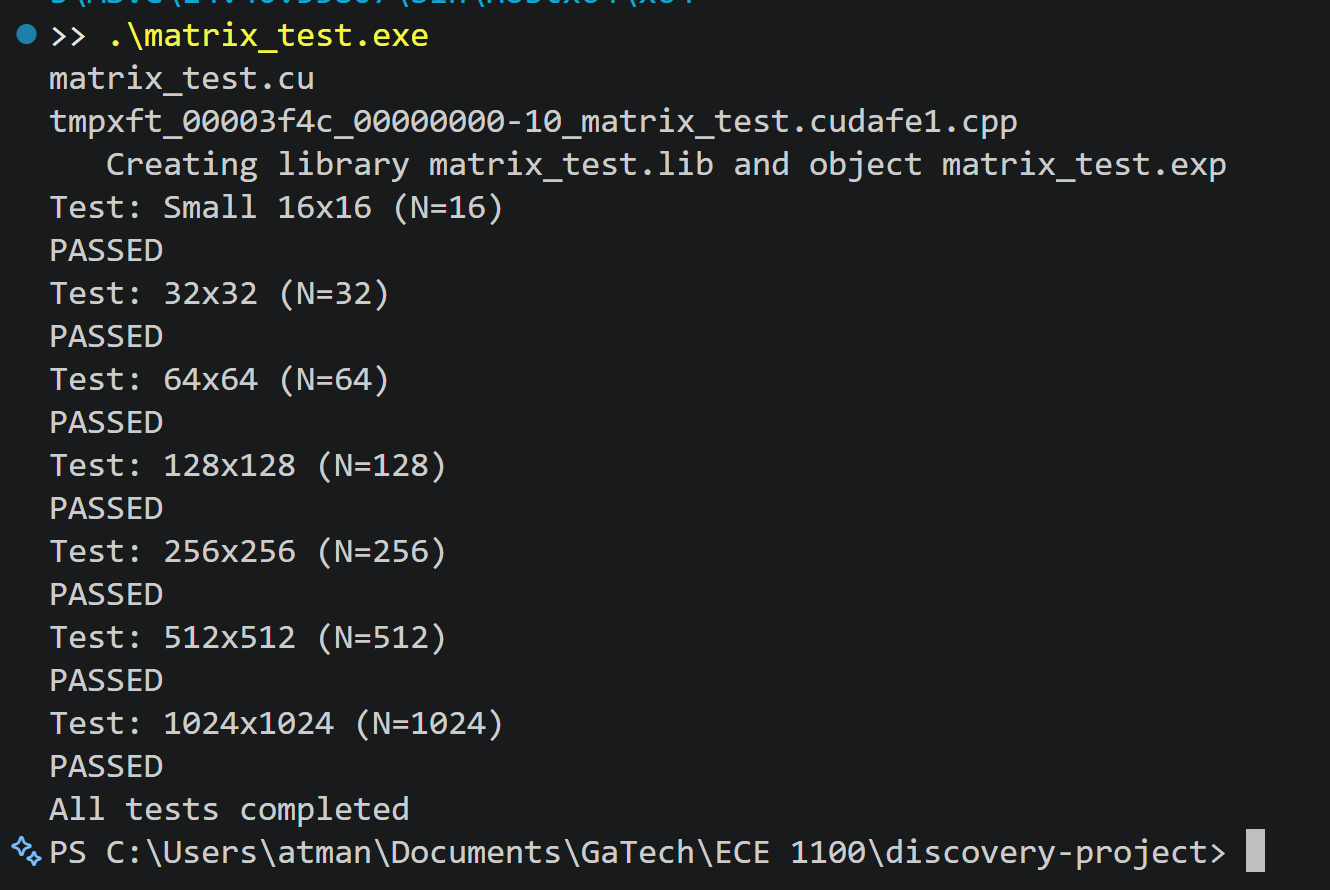Click the blue command-success dot beside matrix_test.exe
This screenshot has height=890, width=1330.
pos(27,36)
